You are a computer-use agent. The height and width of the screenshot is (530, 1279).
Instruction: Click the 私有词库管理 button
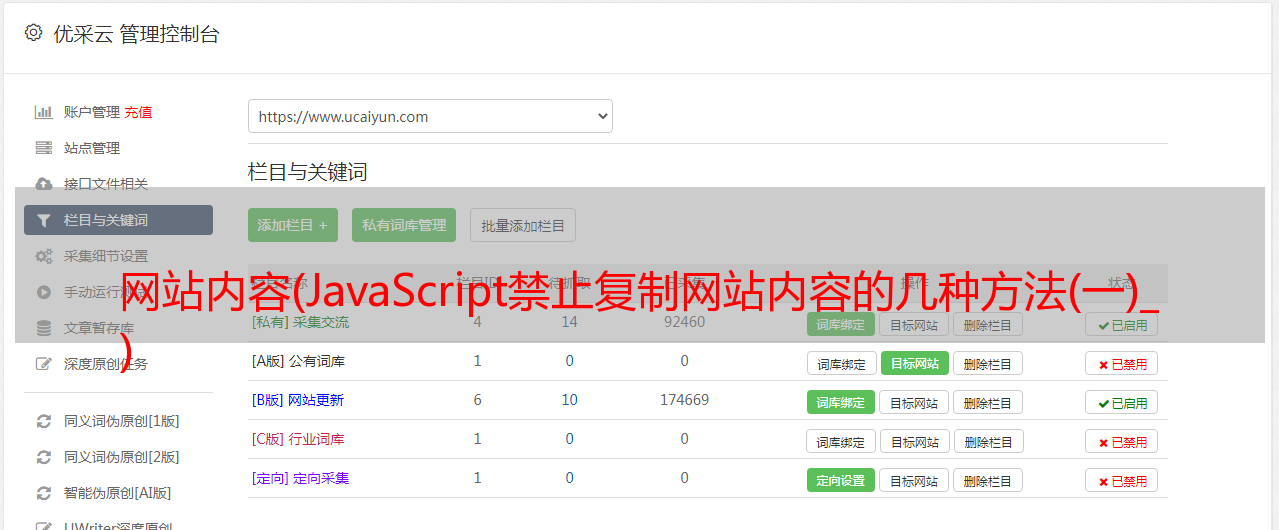click(x=404, y=225)
